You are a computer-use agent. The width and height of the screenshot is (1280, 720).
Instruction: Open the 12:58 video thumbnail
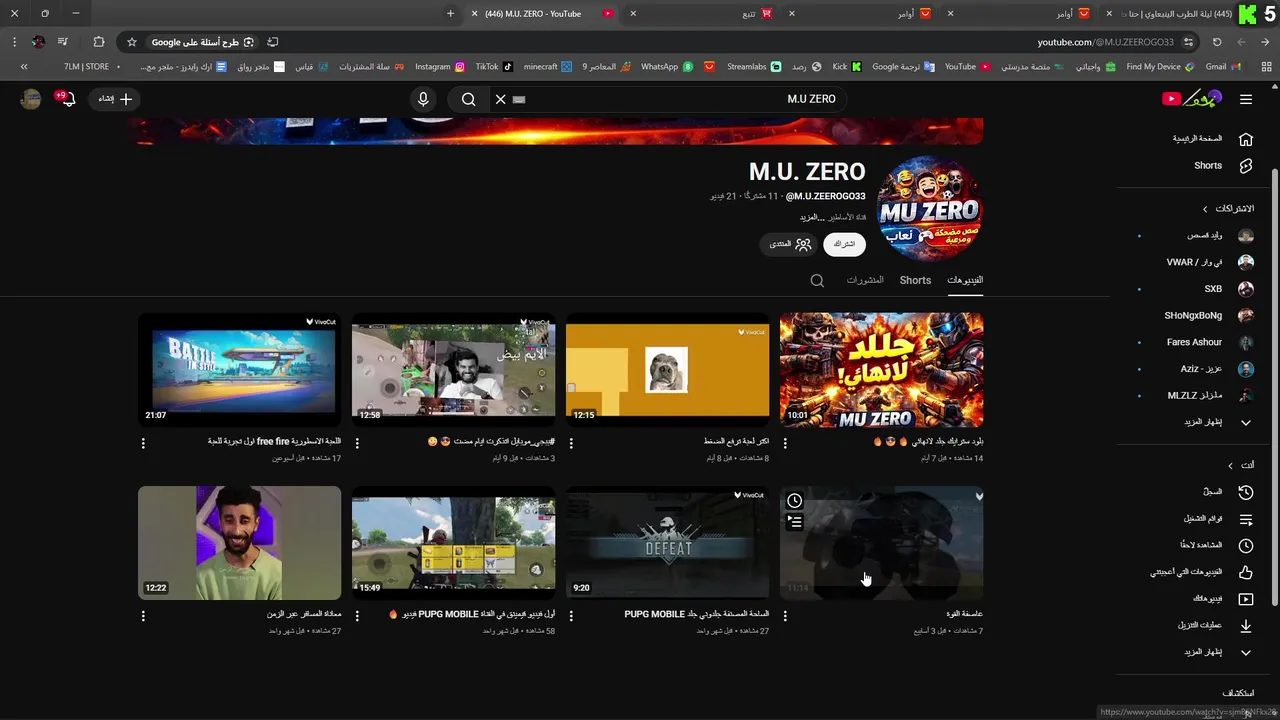coord(453,370)
